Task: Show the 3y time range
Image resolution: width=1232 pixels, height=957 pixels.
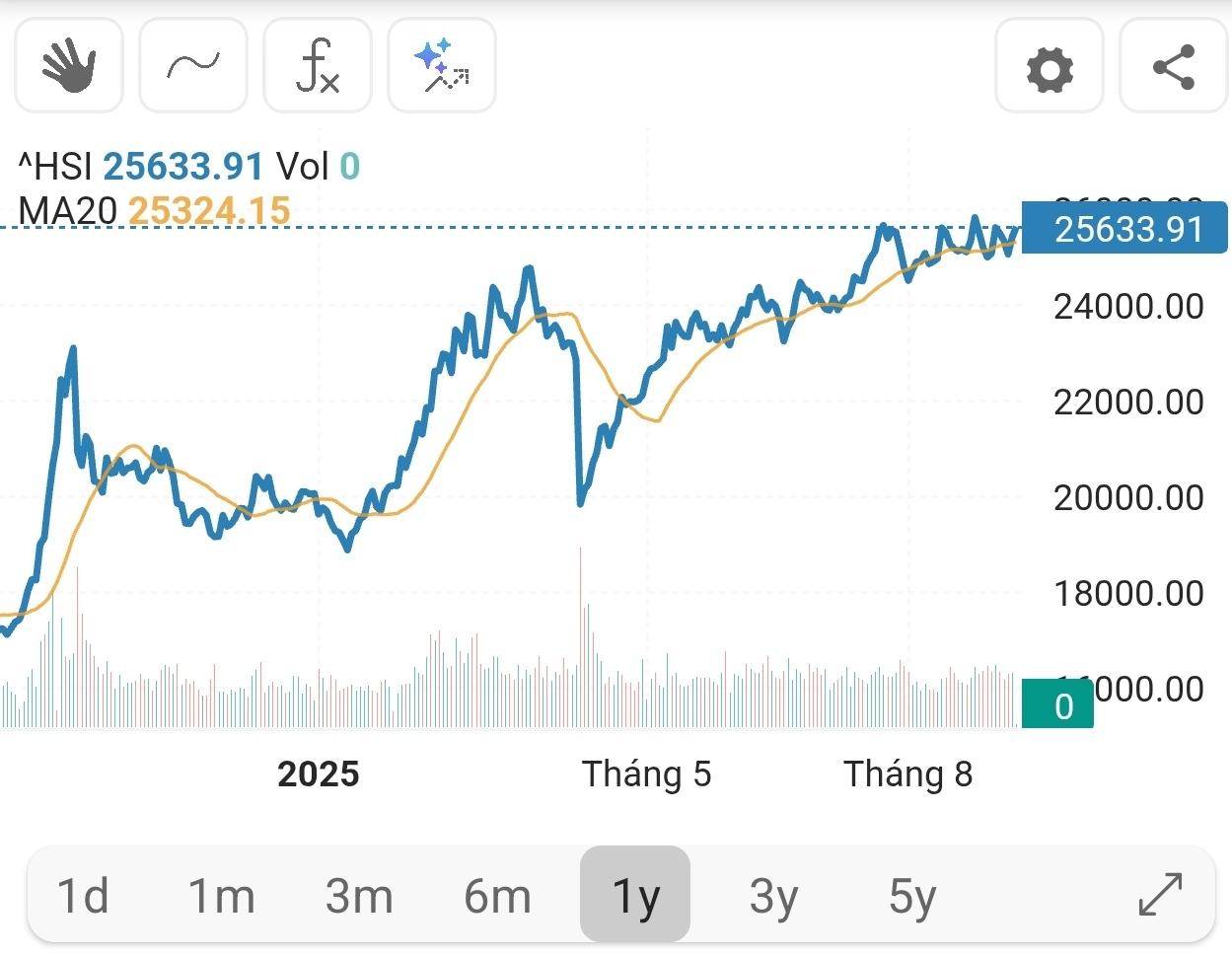Action: [773, 896]
